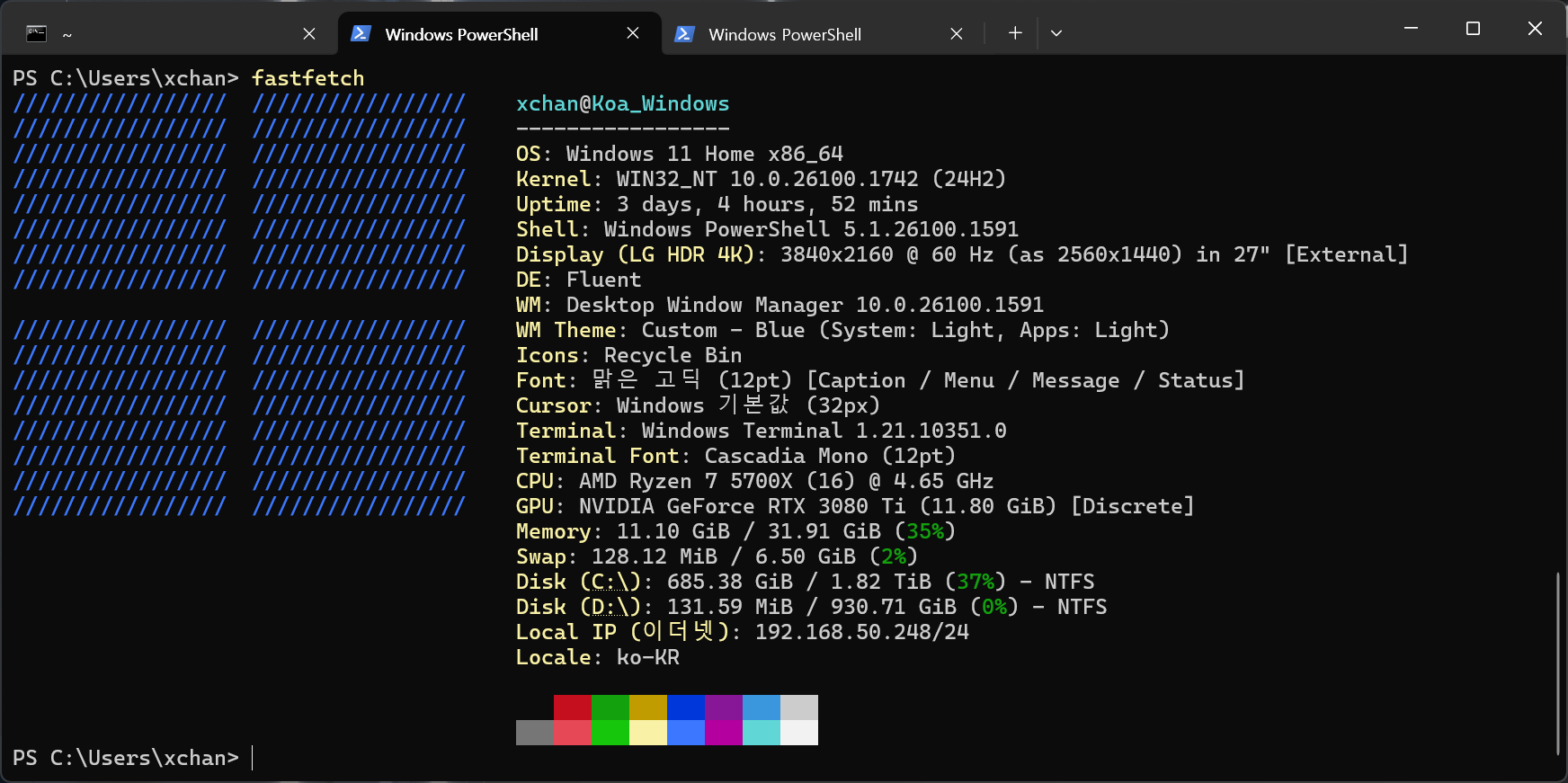
Task: Click the Shell 'Windows PowerShell 5.1.26100.1591' line
Action: click(x=767, y=229)
